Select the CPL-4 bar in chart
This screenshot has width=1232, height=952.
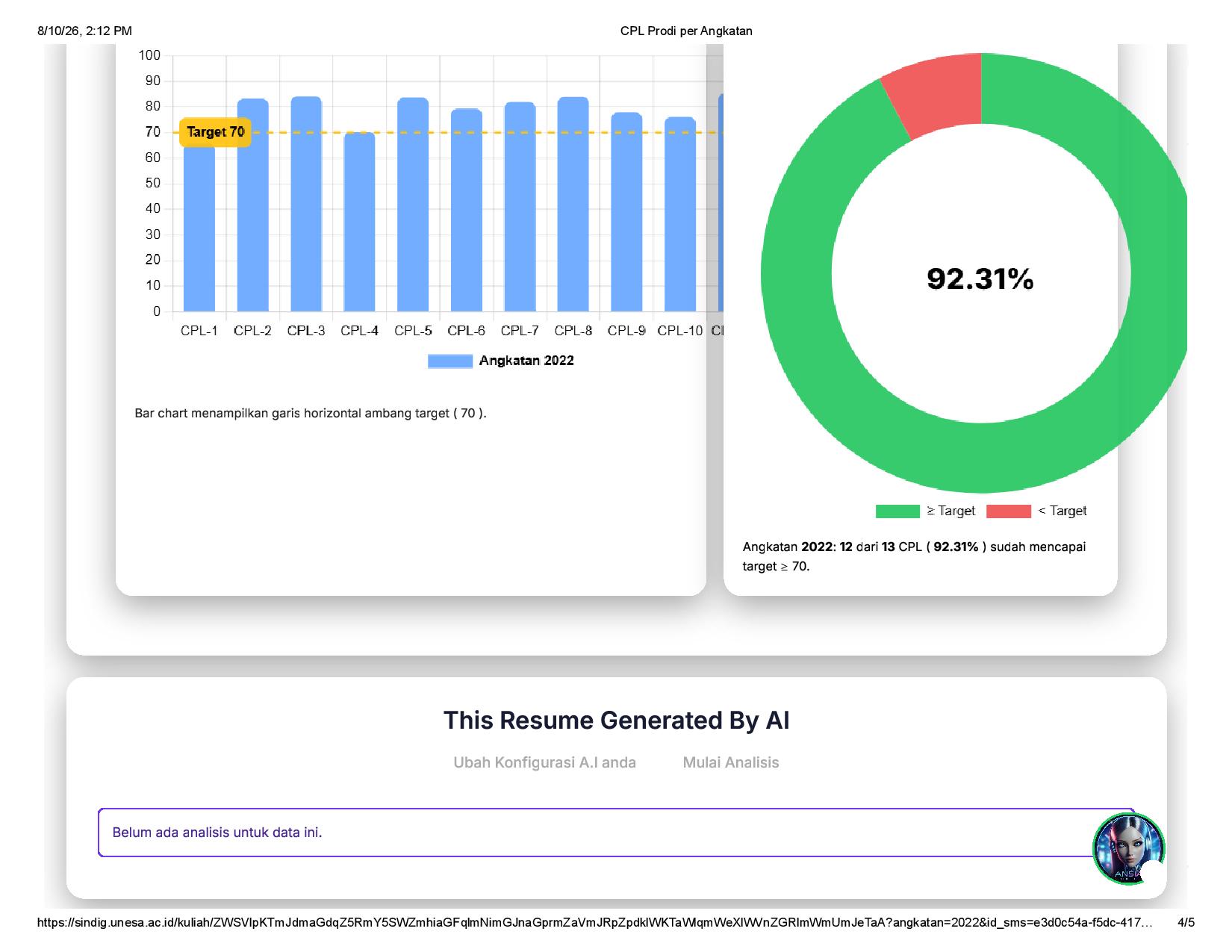click(x=359, y=222)
